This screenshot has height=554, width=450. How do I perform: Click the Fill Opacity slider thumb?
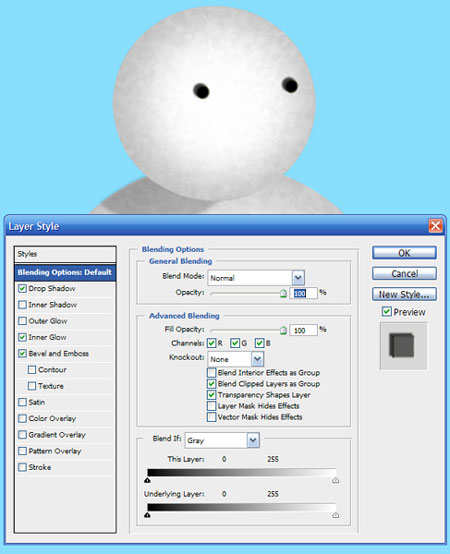283,330
